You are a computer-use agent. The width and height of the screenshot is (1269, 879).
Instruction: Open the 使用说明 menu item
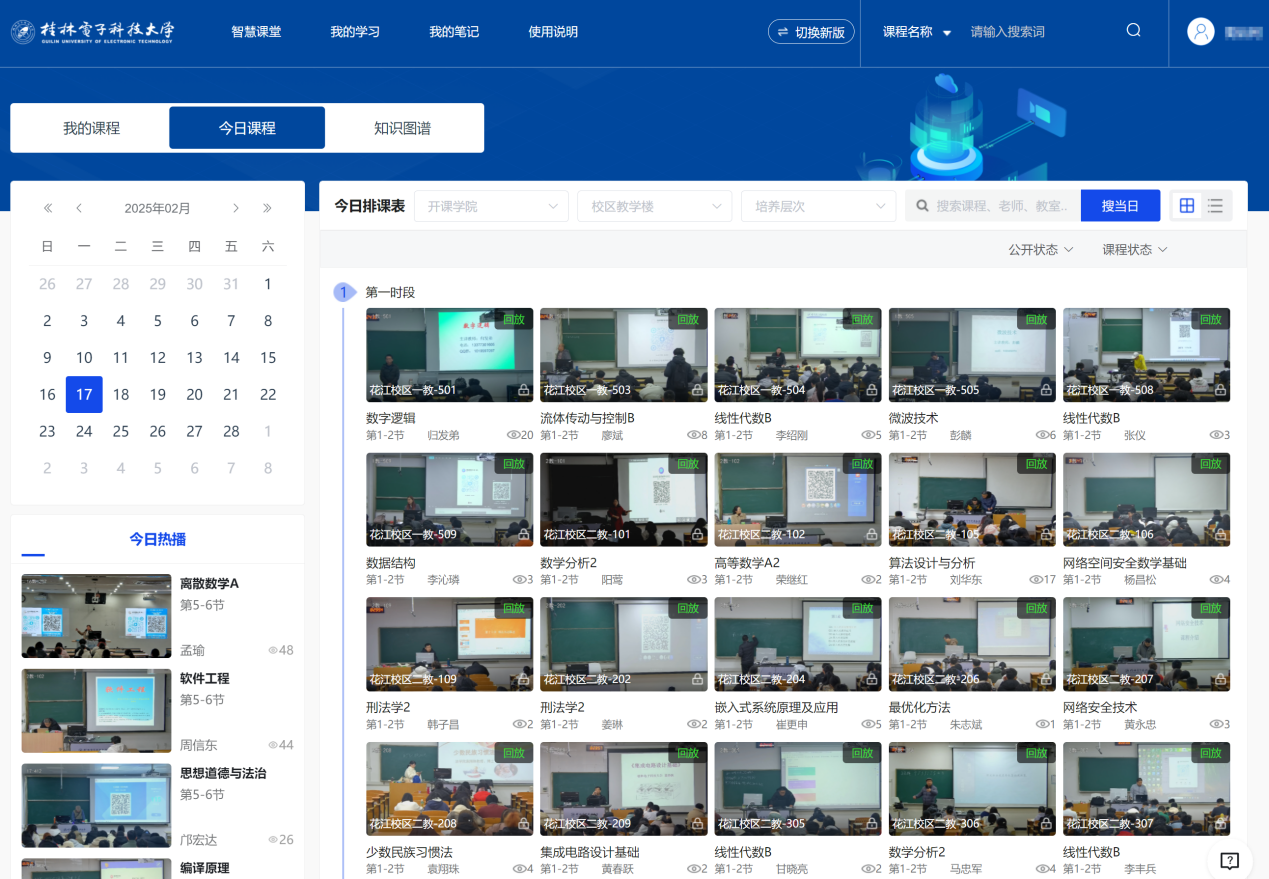(x=553, y=32)
